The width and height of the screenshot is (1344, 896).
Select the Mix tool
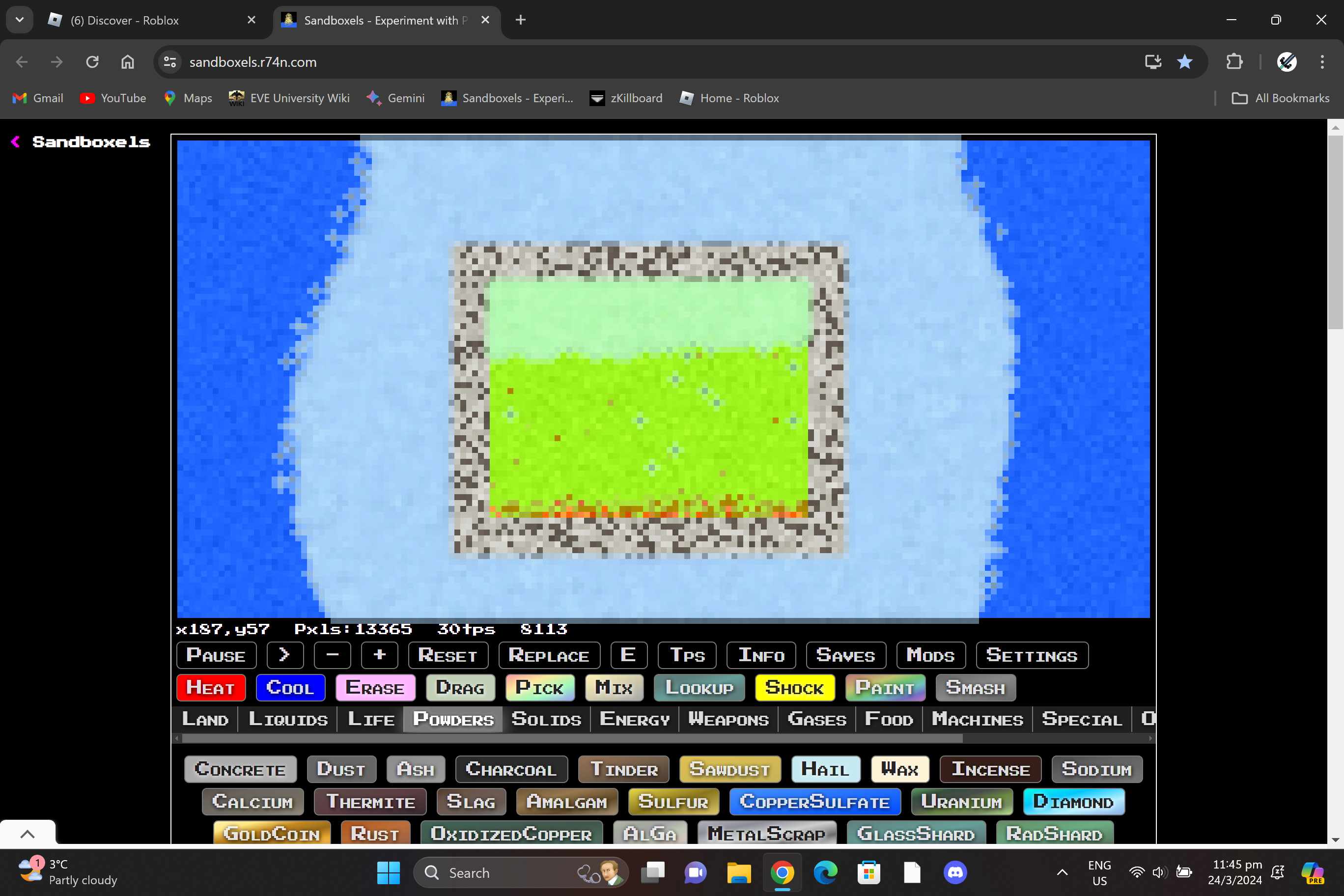click(615, 687)
